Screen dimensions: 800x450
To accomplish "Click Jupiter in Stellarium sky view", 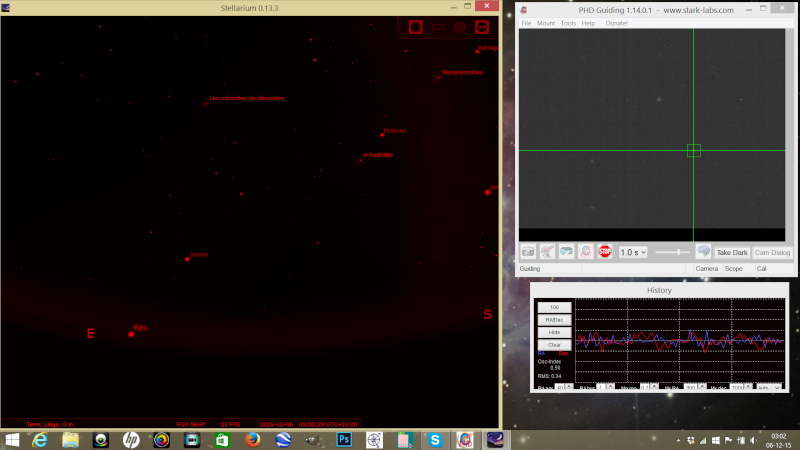I will (187, 259).
